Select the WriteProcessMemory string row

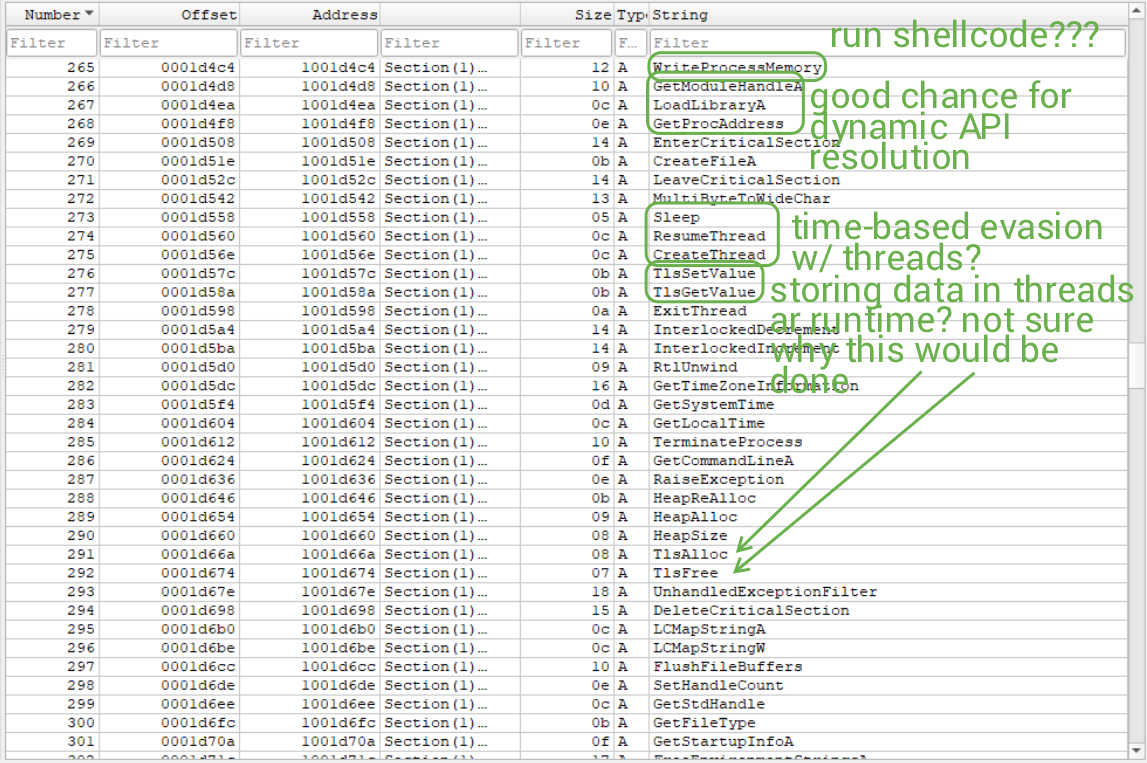pos(736,68)
